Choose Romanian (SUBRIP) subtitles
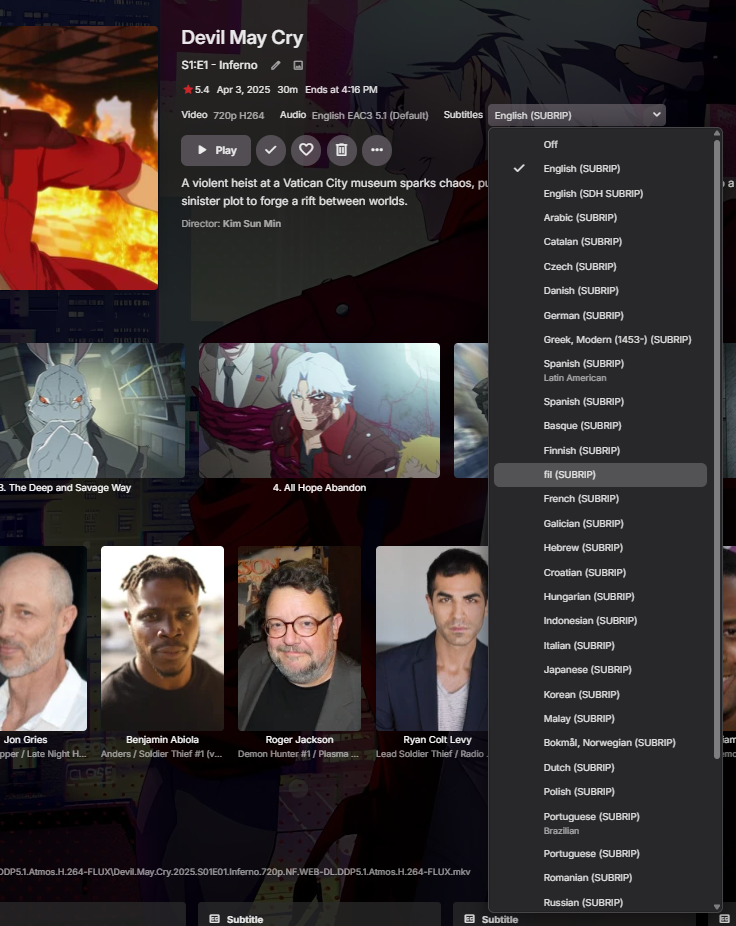 pyautogui.click(x=600, y=878)
